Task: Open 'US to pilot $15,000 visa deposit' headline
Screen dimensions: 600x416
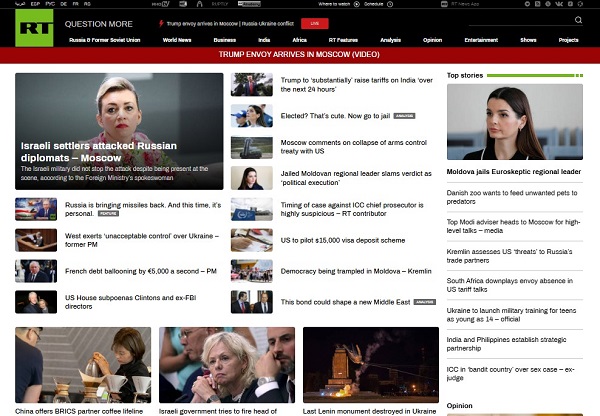Action: pyautogui.click(x=343, y=240)
